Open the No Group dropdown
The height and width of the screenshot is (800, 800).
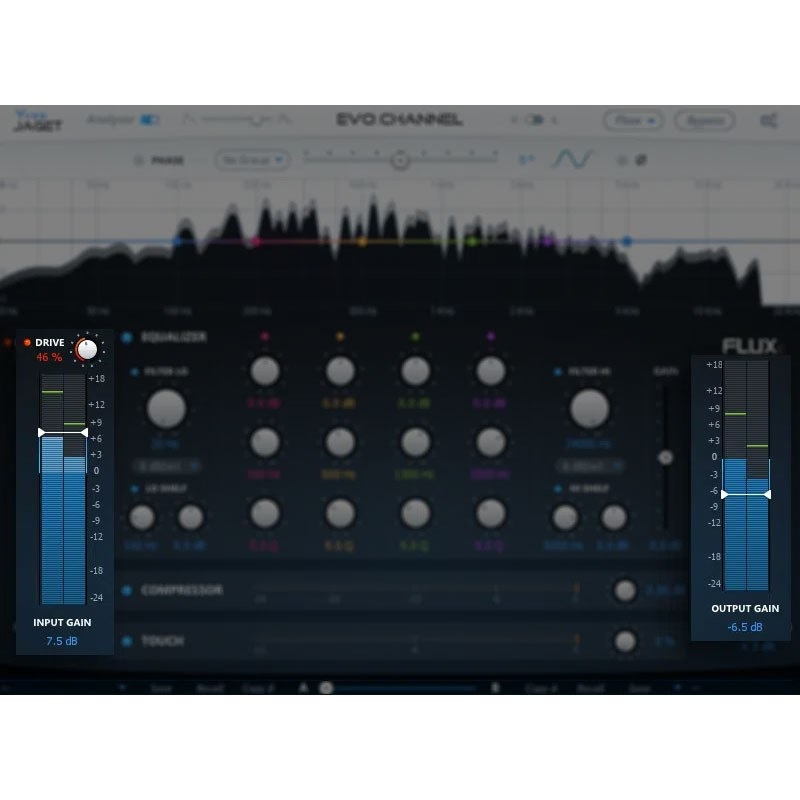pyautogui.click(x=253, y=160)
